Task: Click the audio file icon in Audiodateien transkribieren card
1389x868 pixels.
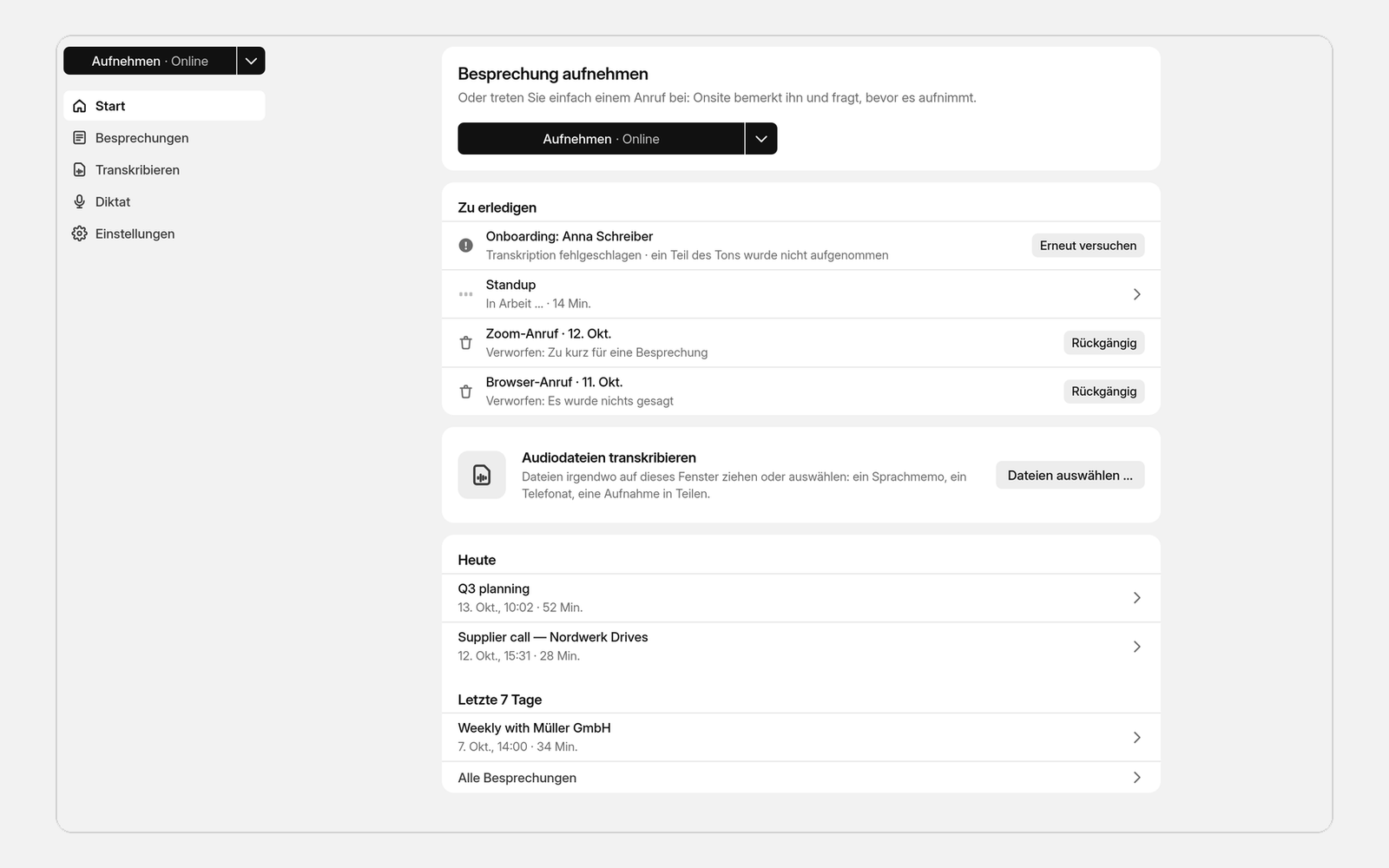Action: (482, 475)
